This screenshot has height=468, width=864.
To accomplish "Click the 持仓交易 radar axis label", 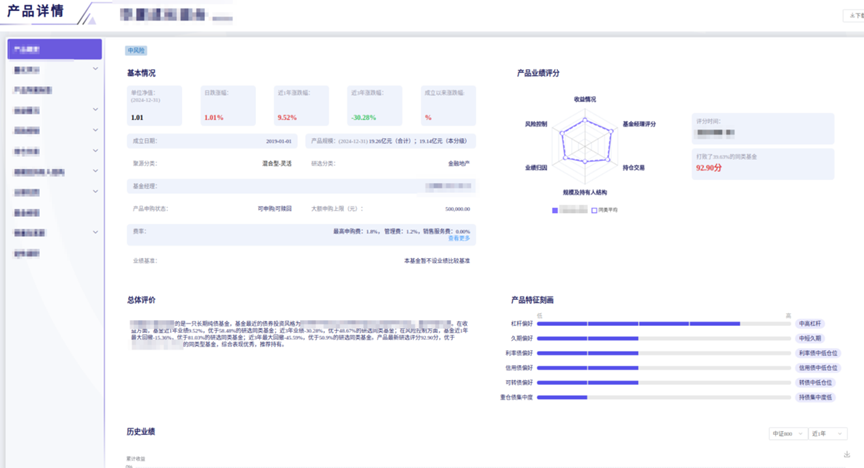I will [x=633, y=167].
